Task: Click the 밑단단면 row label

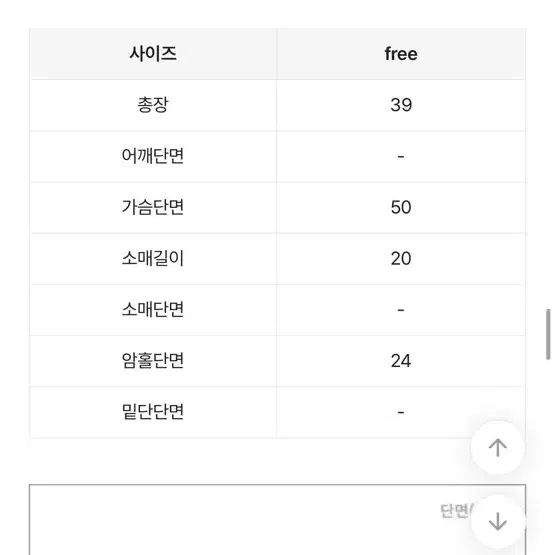Action: coord(153,412)
